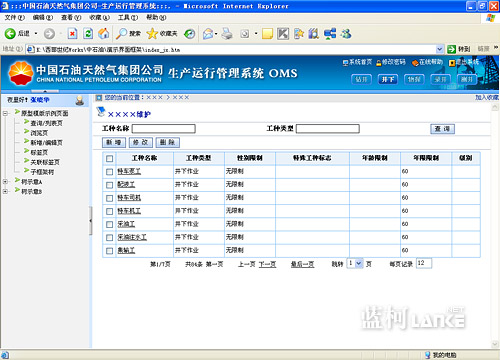Open the Search (搜索) magnifier tool
Screen dimensions: 500x360
click(x=128, y=33)
